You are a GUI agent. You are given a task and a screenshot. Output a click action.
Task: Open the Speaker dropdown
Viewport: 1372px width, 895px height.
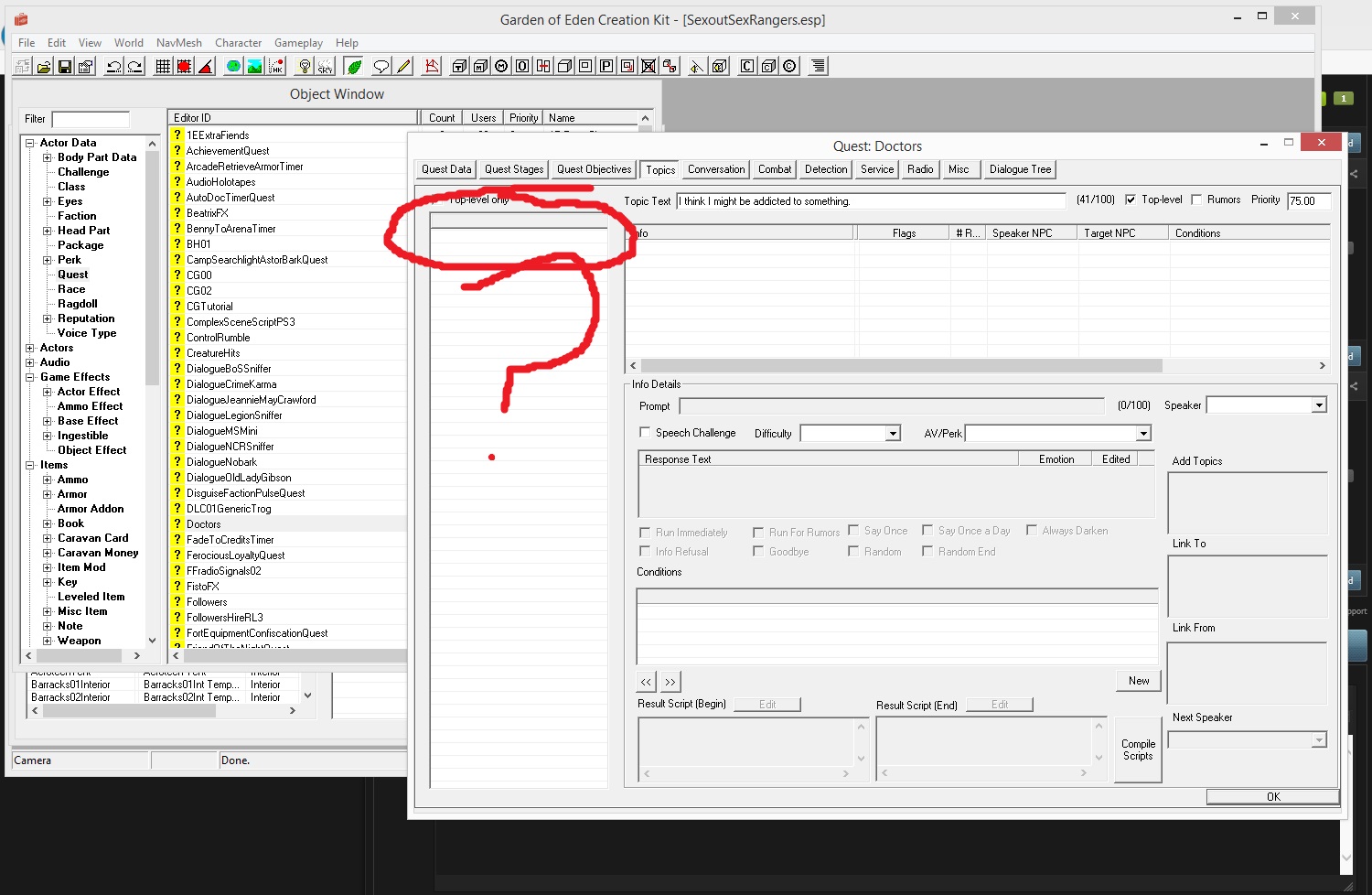[1318, 405]
